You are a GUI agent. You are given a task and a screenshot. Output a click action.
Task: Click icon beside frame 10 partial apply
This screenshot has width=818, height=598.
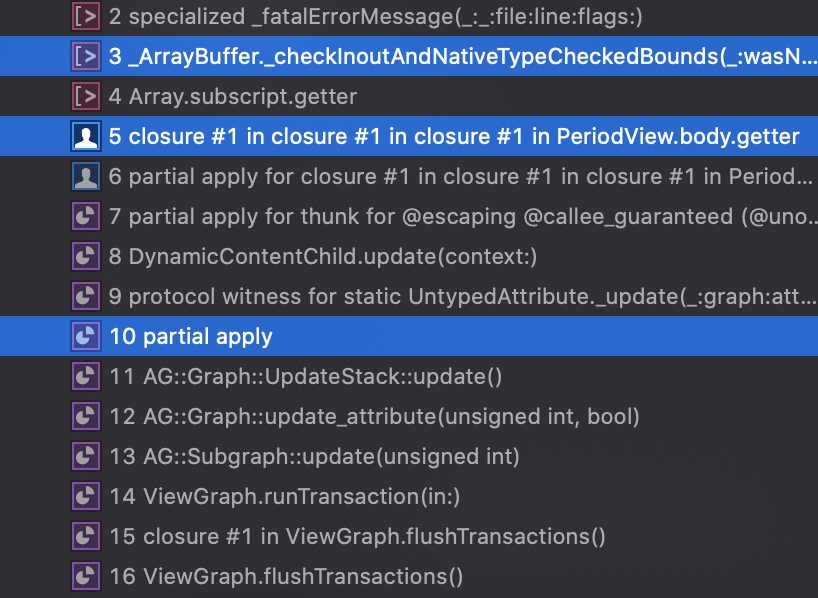(x=87, y=336)
